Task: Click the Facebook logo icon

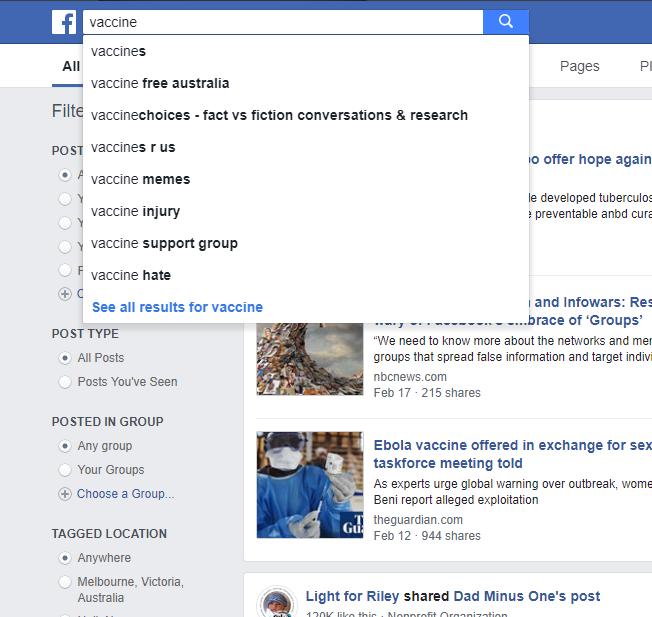Action: [63, 22]
